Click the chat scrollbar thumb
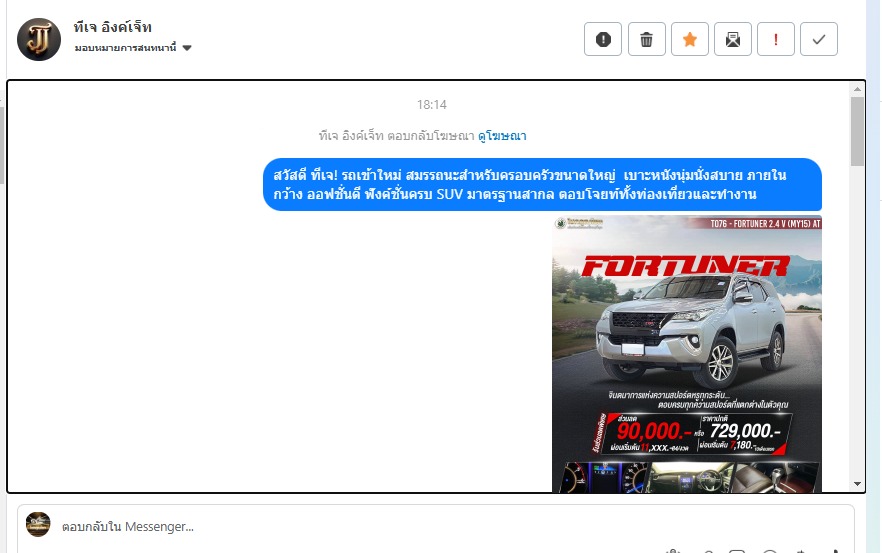This screenshot has height=553, width=882. point(857,132)
